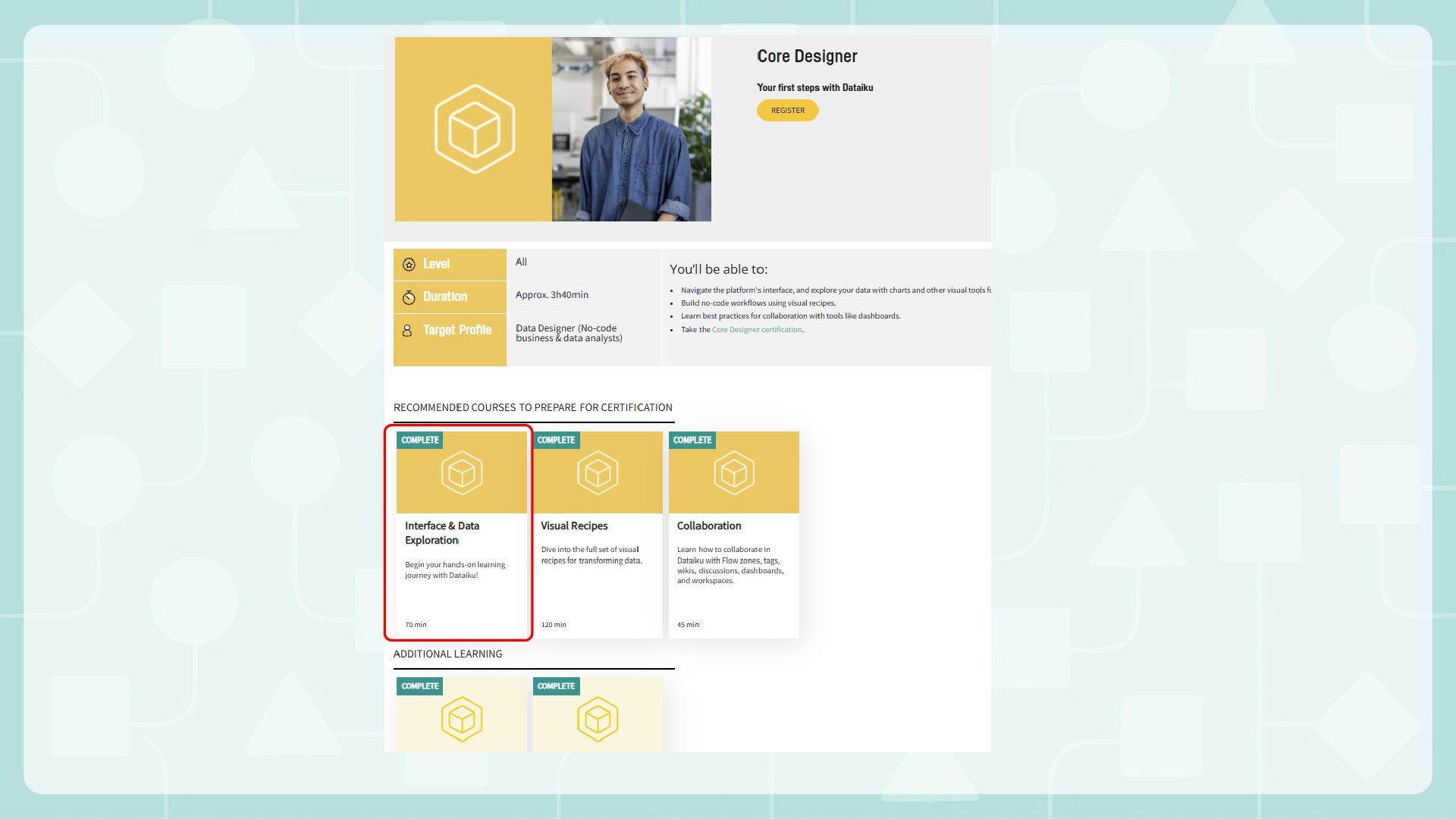This screenshot has height=819, width=1456.
Task: Click 'RECOMMENDED COURSES TO PREPARE FOR CERTIFICATION' heading
Action: (533, 408)
